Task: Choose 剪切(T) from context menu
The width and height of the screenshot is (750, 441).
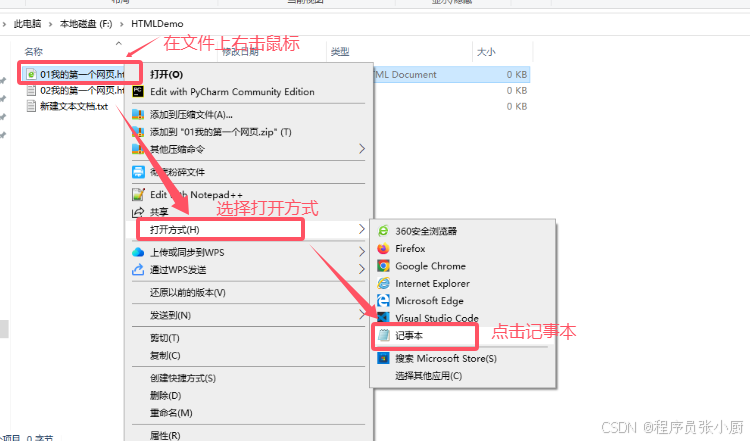Action: [248, 338]
